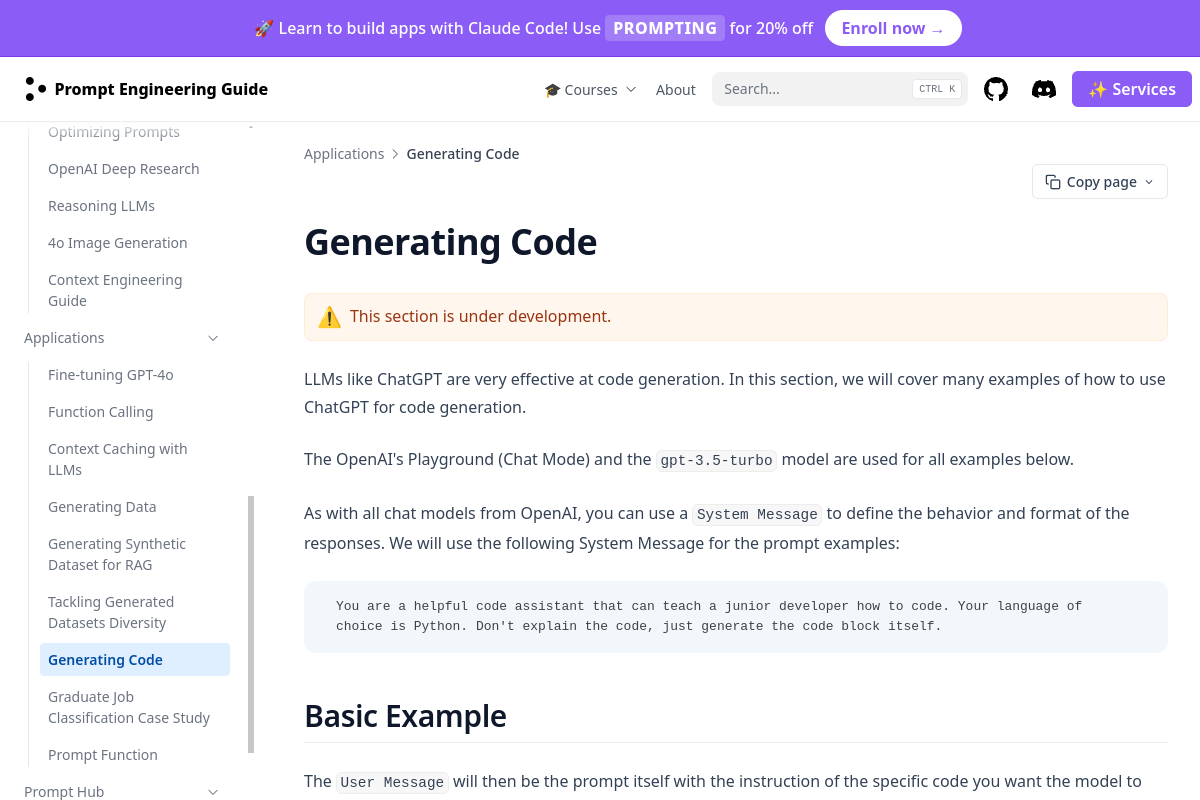The height and width of the screenshot is (800, 1200).
Task: Click the graduation cap icon beside Courses
Action: coord(551,89)
